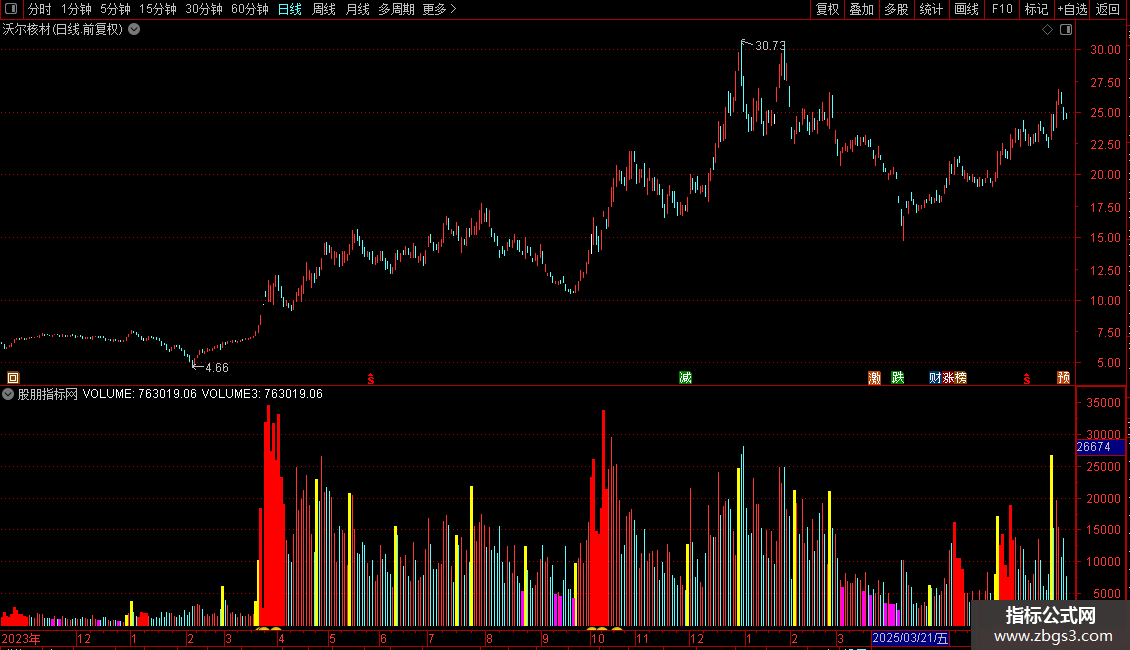Toggle the left sidebar panel icon
This screenshot has height=650, width=1130.
click(11, 9)
